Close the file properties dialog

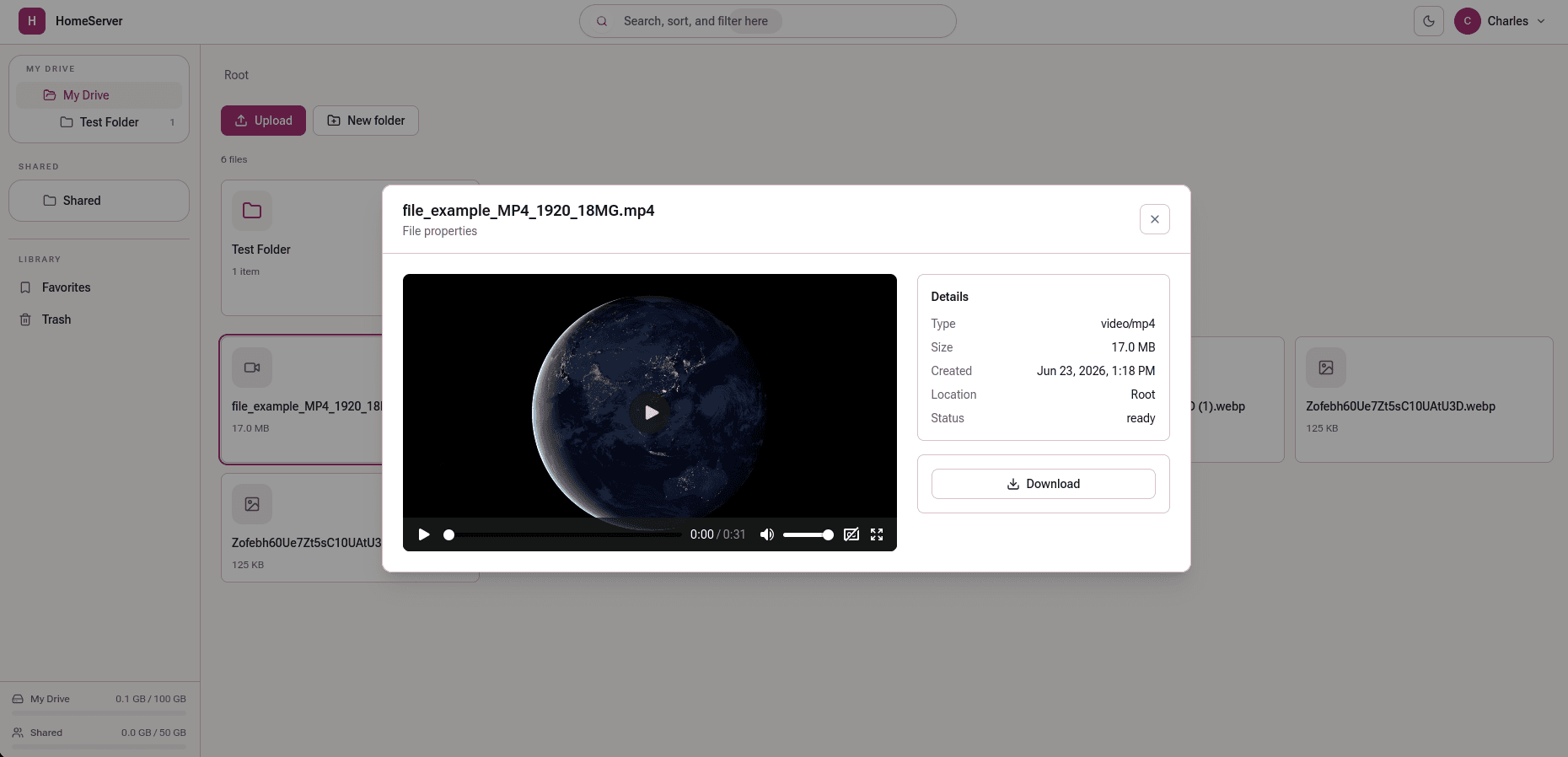coord(1155,219)
